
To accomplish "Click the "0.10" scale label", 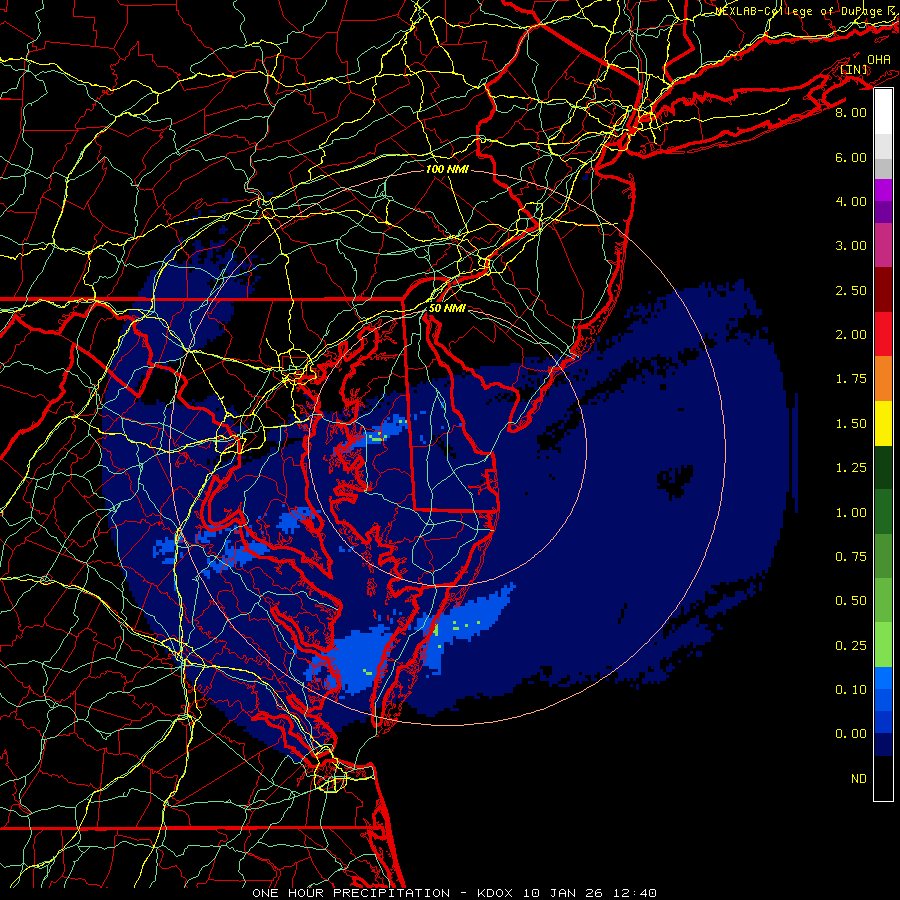I will coord(851,690).
